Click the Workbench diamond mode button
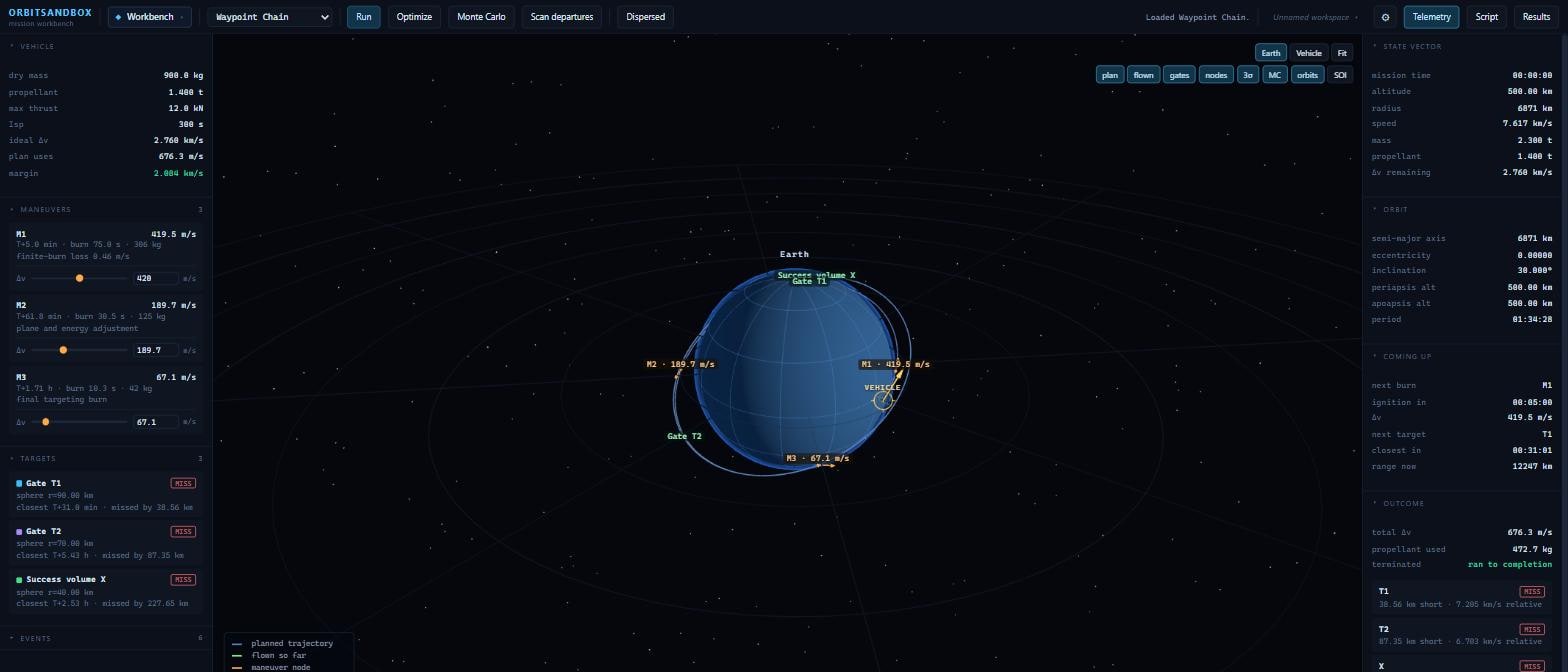 coord(149,17)
